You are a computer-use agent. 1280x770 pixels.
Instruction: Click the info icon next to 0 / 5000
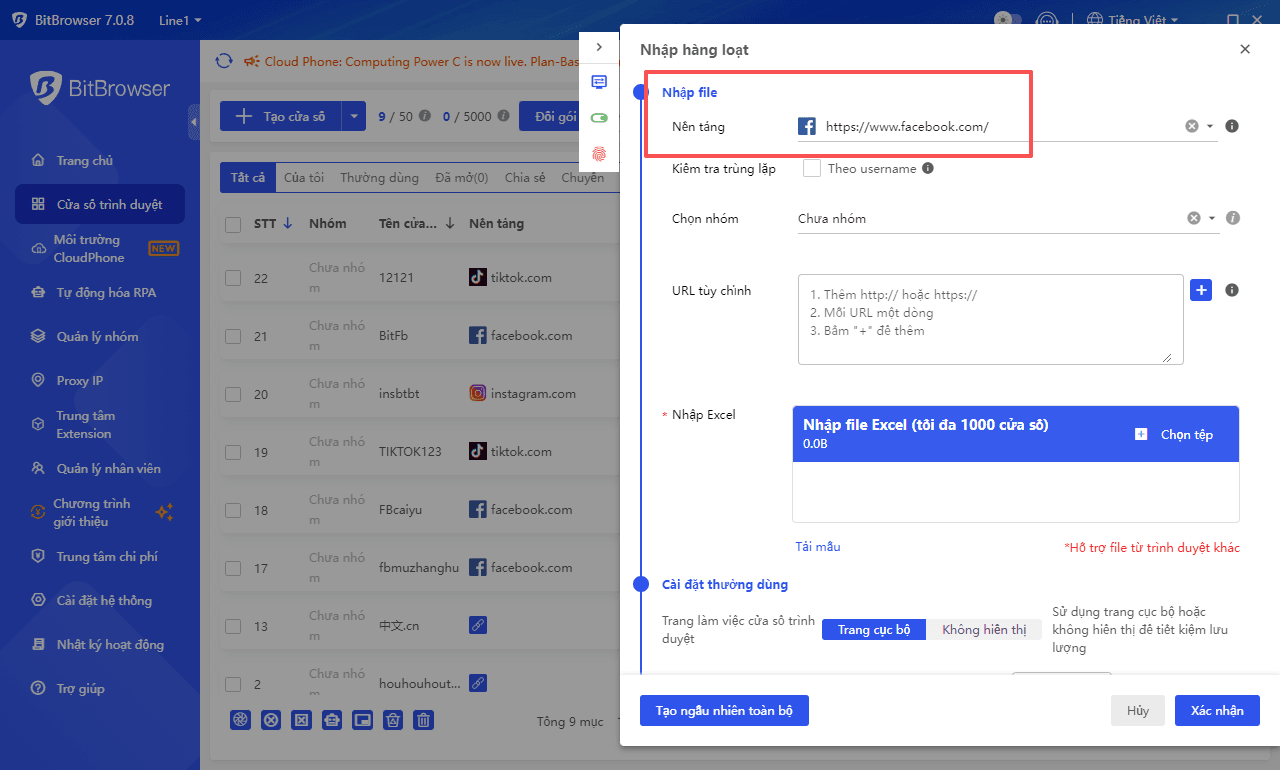tap(502, 116)
